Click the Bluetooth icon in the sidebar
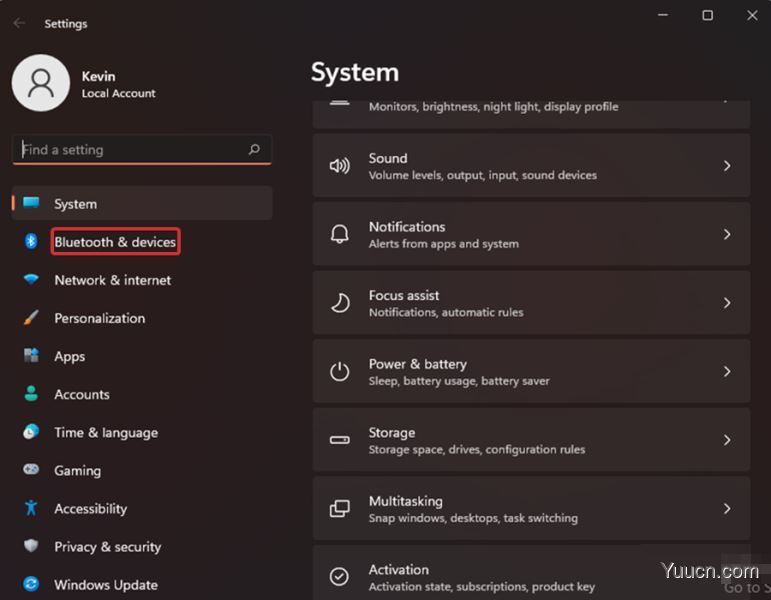Viewport: 771px width, 600px height. [x=31, y=242]
